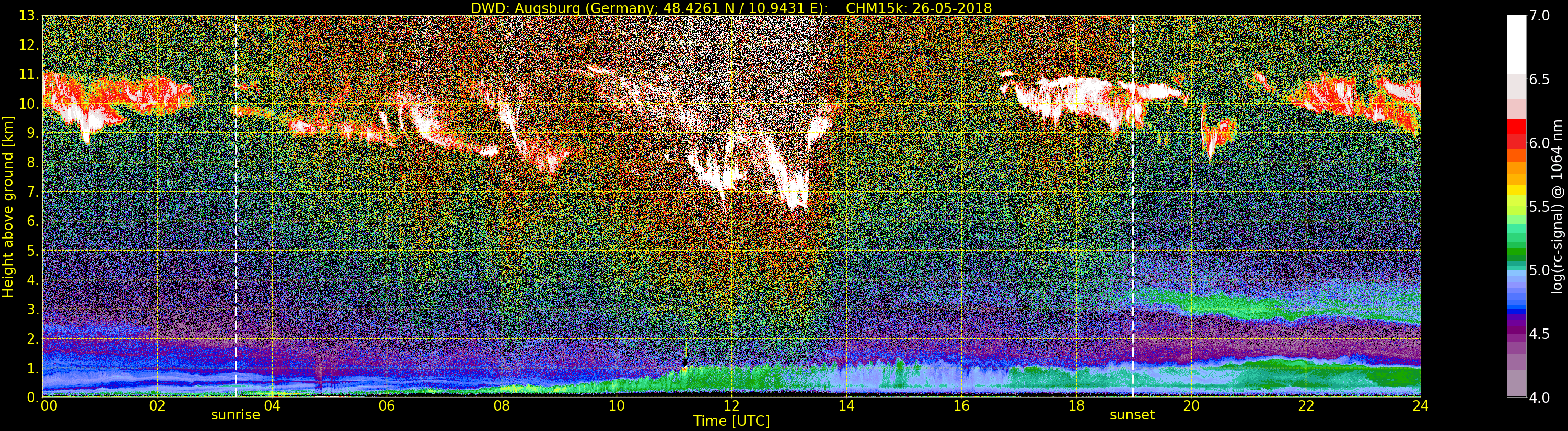1568x431 pixels.
Task: Click the 'sunrise' label below the axis
Action: pos(236,415)
